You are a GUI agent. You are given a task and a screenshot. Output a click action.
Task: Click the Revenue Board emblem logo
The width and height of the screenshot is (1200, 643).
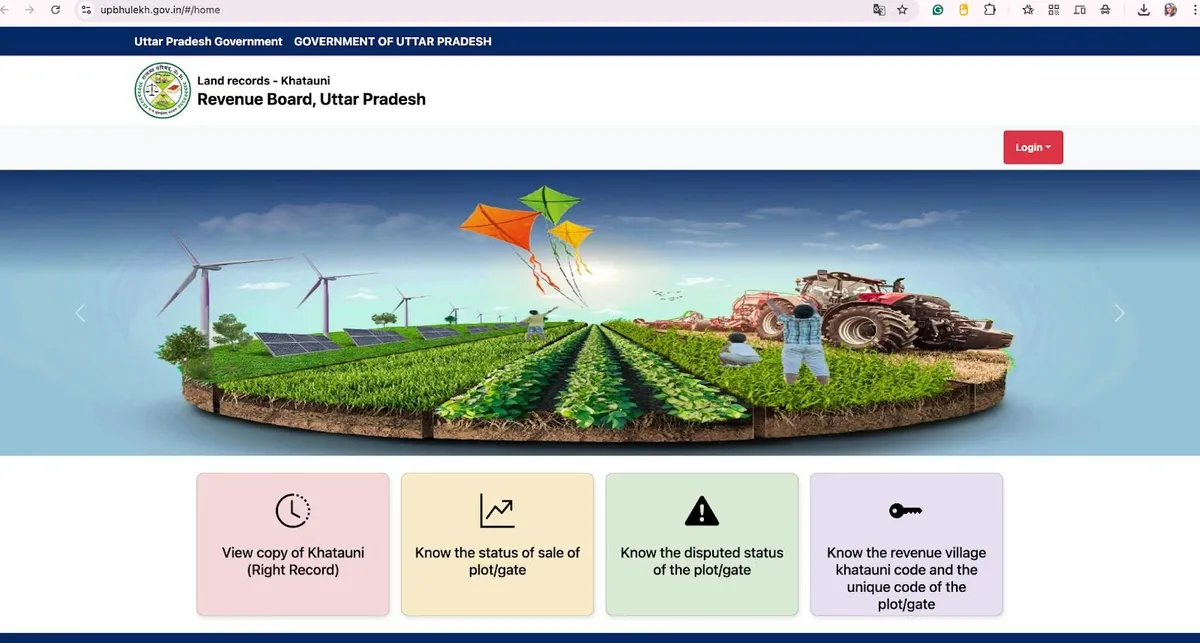coord(162,91)
